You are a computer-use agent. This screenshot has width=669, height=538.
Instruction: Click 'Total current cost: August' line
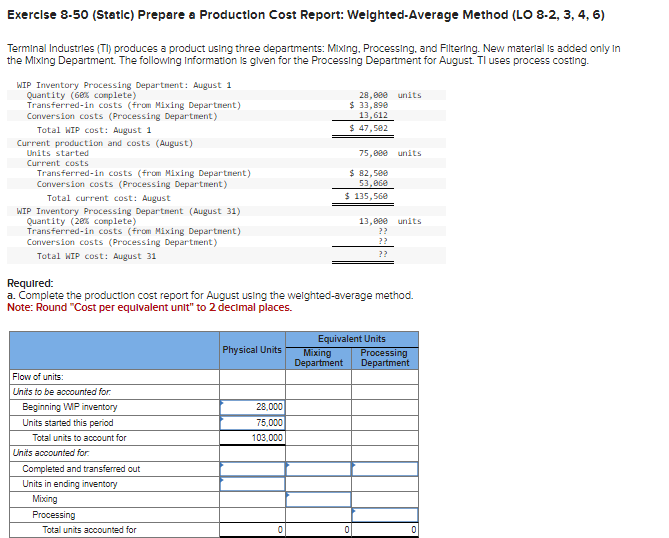click(x=109, y=198)
